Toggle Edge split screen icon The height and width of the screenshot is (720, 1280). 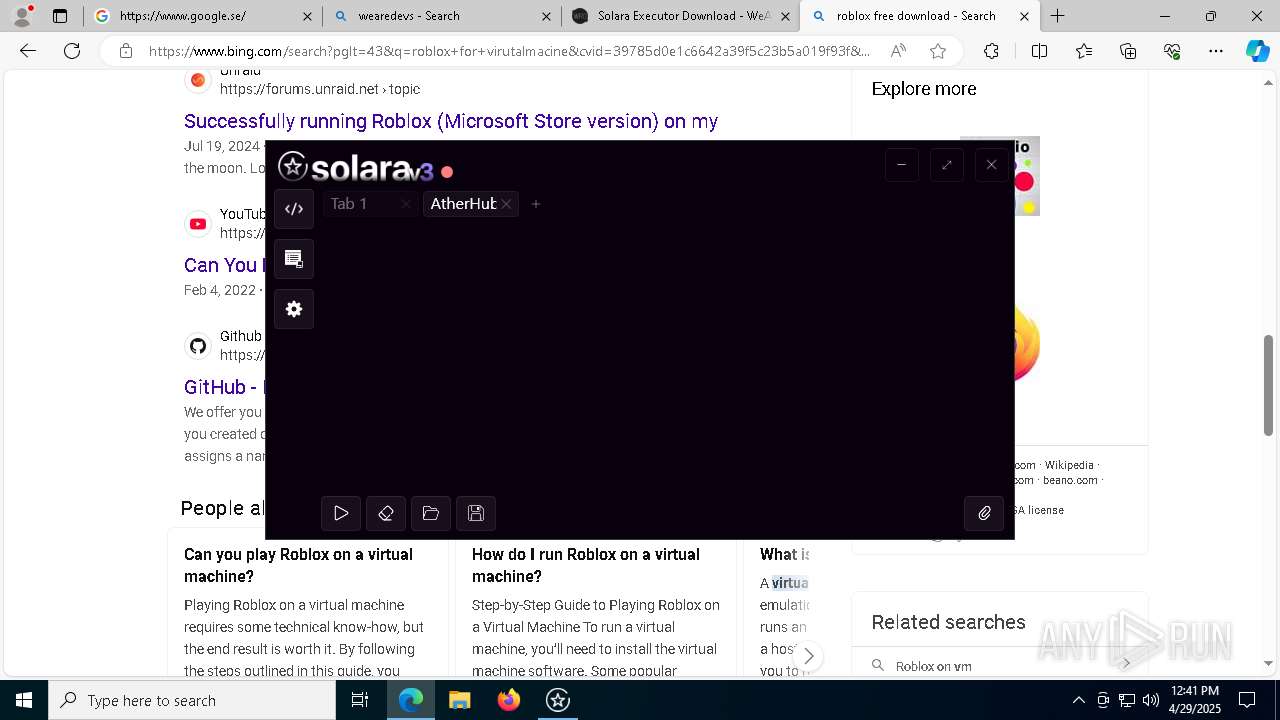point(1039,51)
